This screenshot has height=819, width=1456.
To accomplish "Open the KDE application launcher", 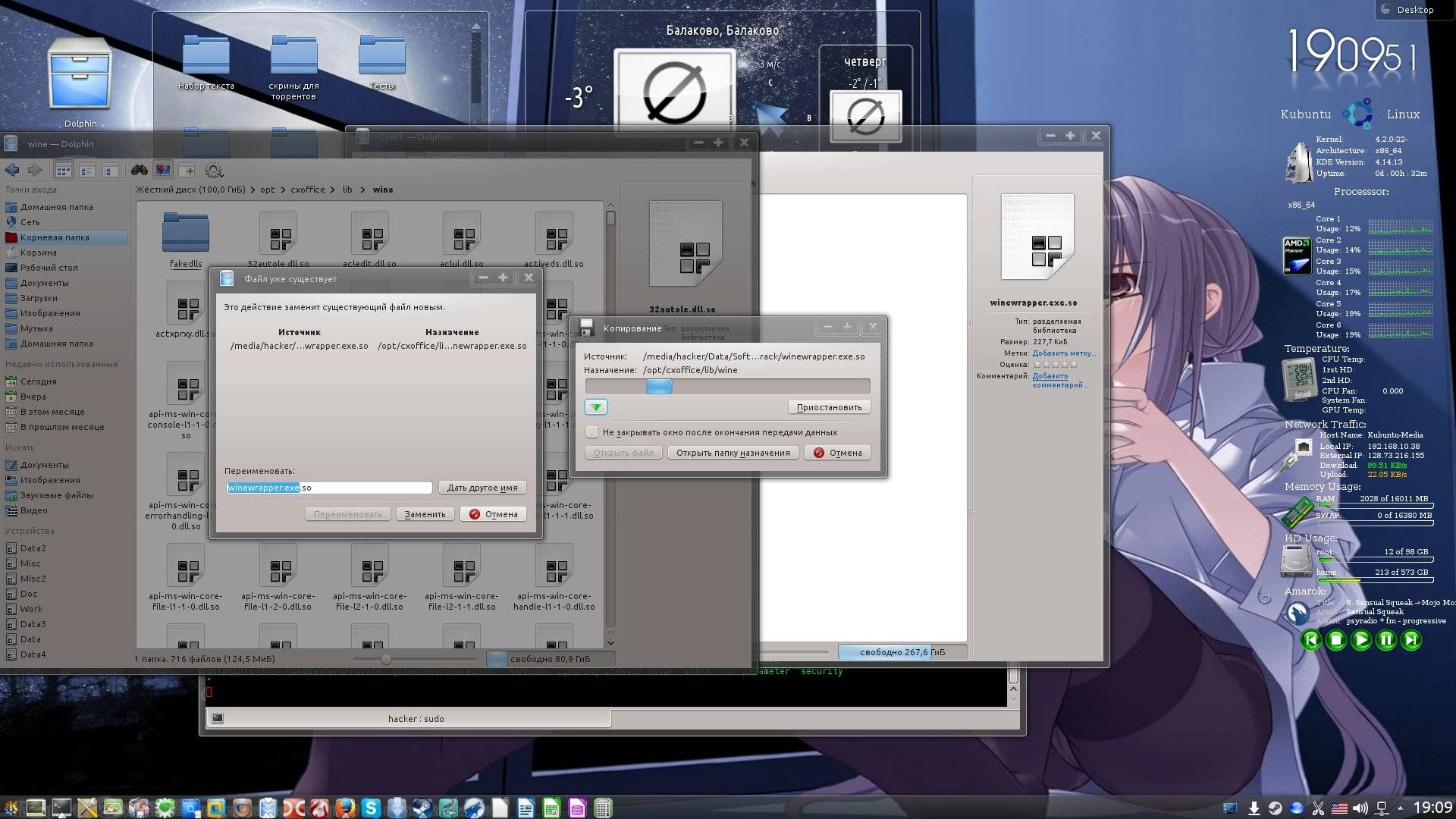I will (x=10, y=808).
